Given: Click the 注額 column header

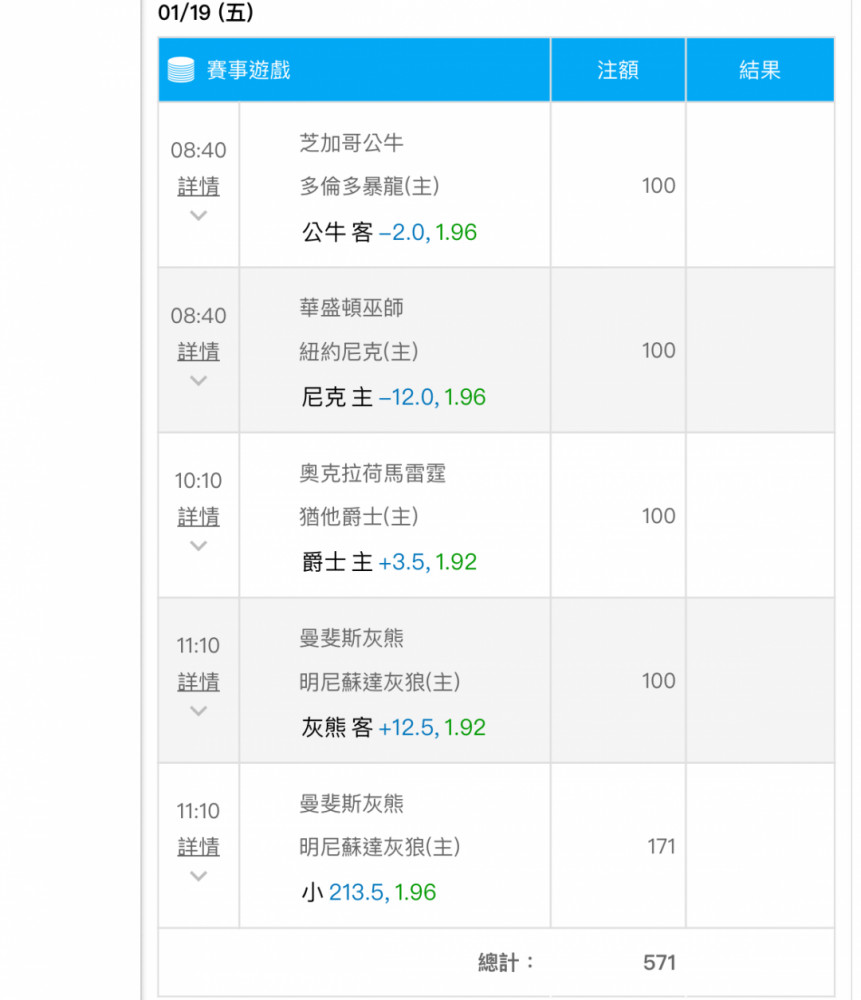Looking at the screenshot, I should coord(617,70).
